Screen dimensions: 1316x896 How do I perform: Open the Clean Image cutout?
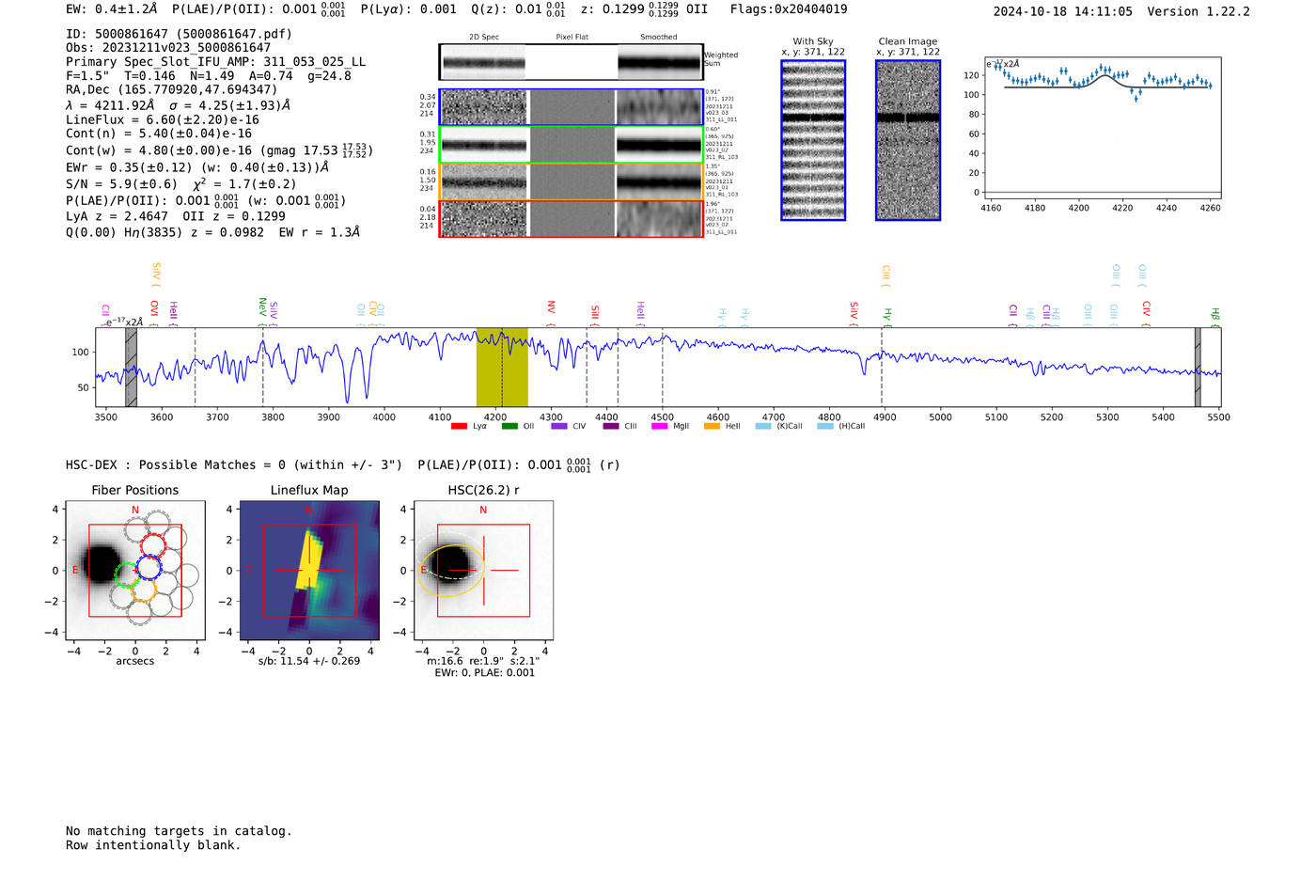point(908,140)
